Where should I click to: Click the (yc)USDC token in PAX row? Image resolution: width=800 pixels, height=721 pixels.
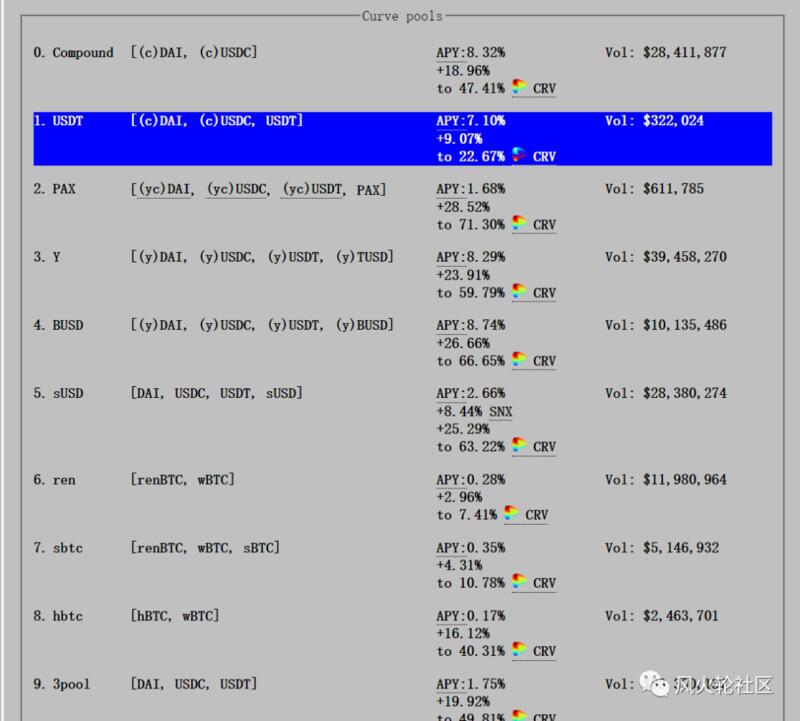237,190
